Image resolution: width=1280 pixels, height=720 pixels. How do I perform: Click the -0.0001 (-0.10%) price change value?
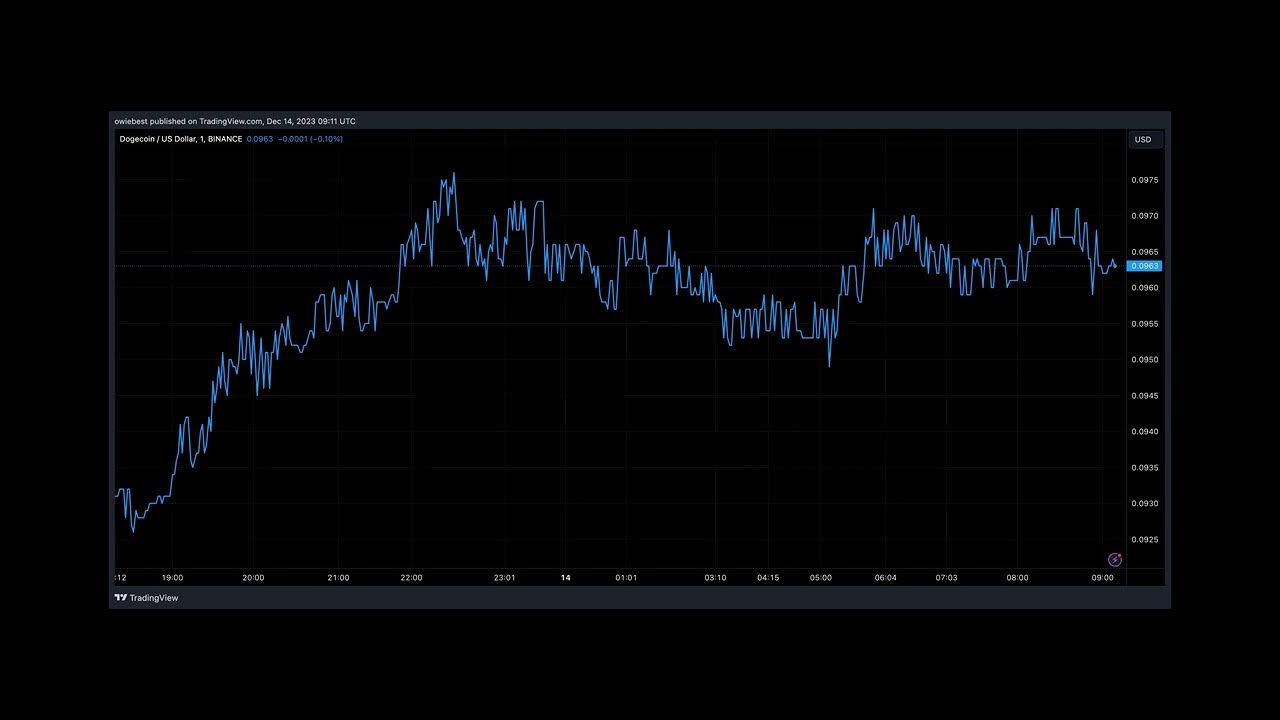[x=310, y=139]
